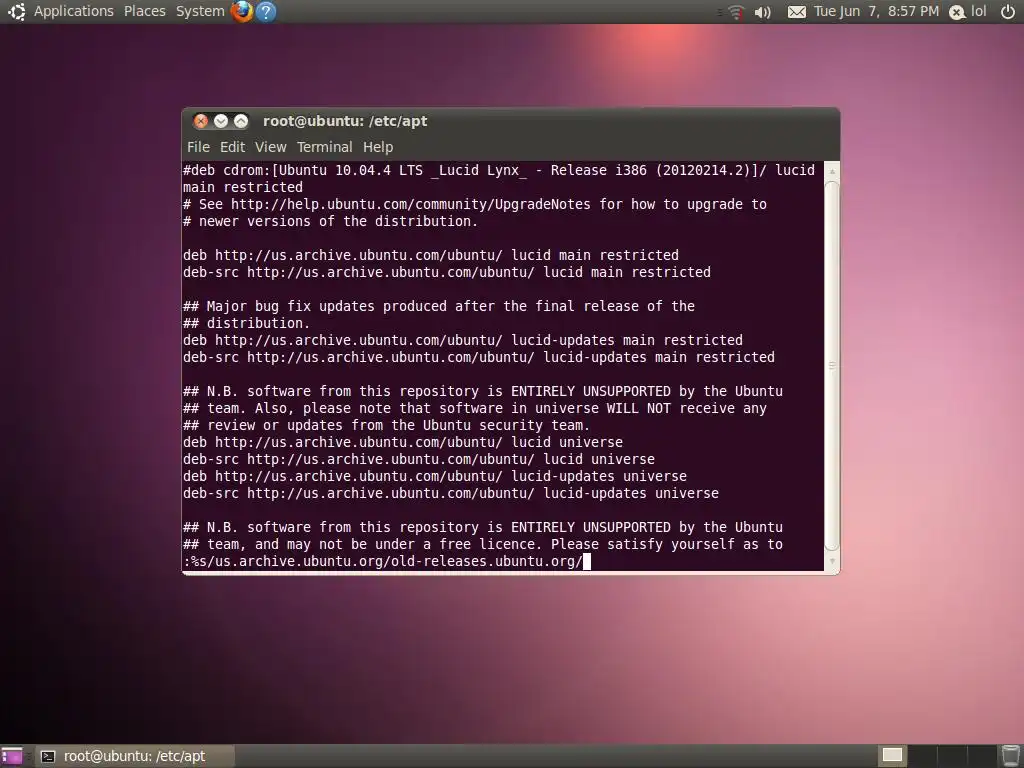1024x768 pixels.
Task: Click the root@ubuntu: /etc/apt taskbar button
Action: pyautogui.click(x=135, y=756)
